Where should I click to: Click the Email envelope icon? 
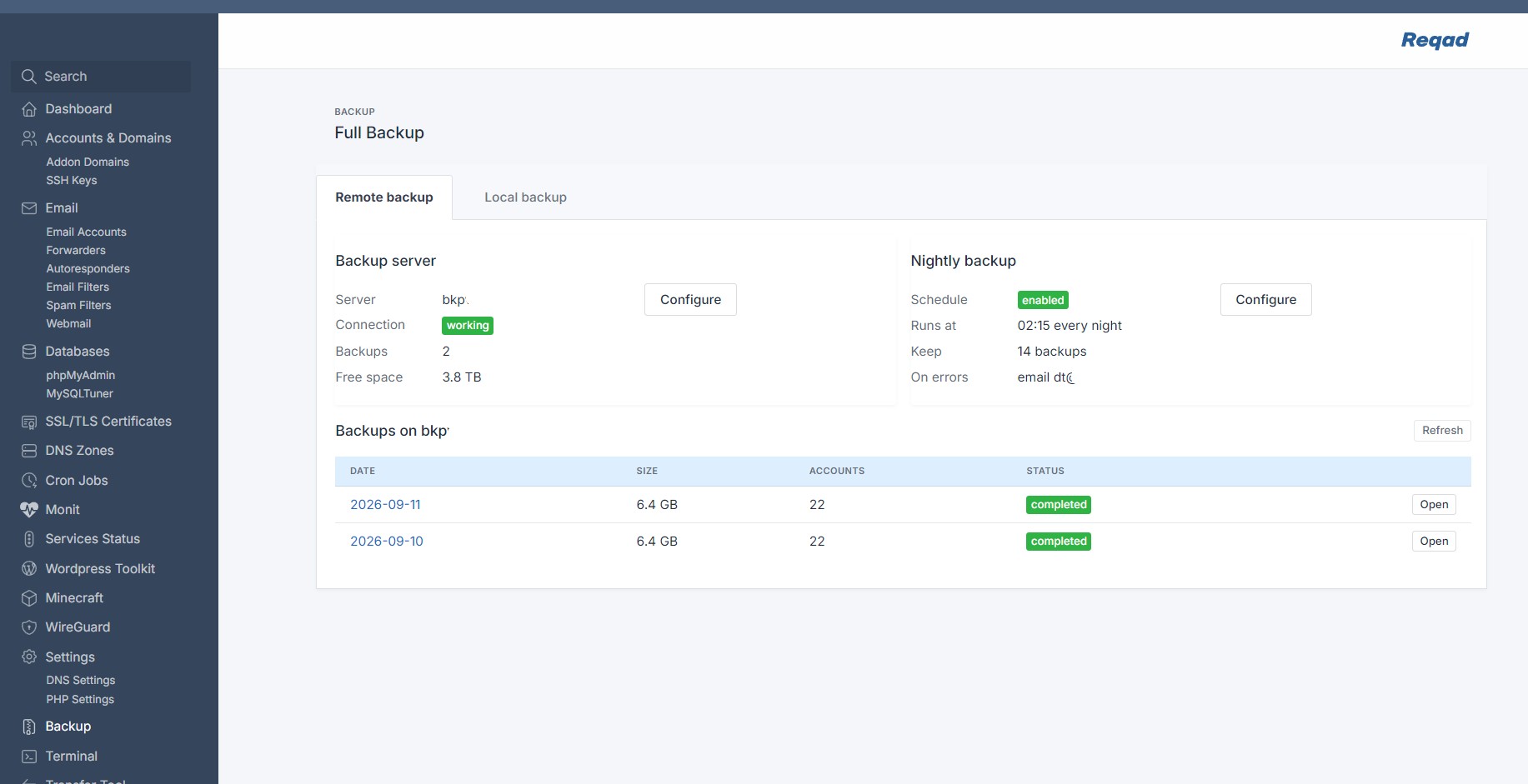coord(29,208)
